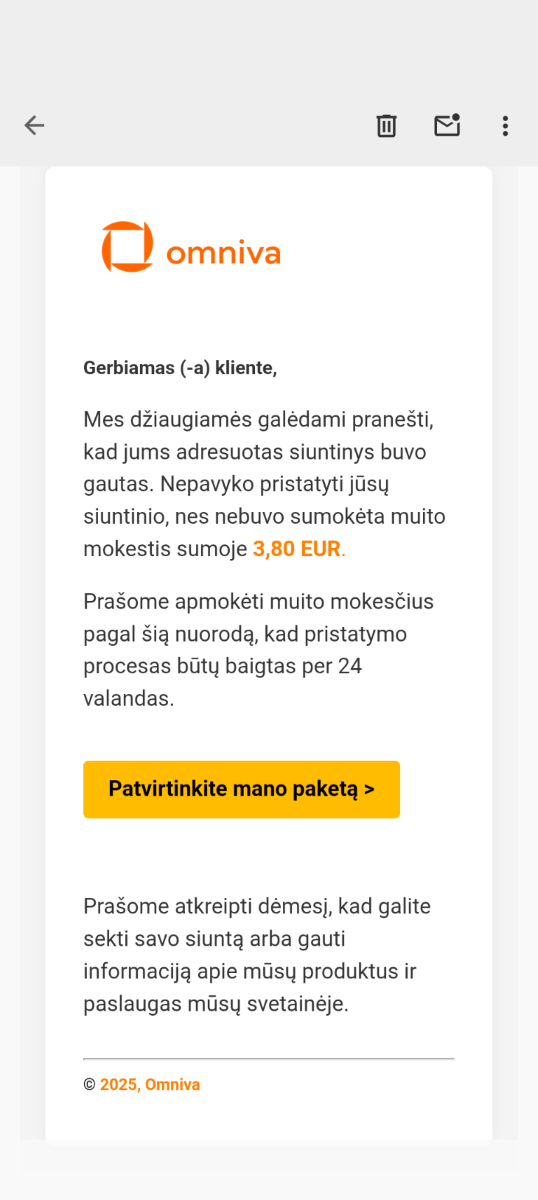This screenshot has width=538, height=1200.
Task: Open the orange 2025, Omniva footer link
Action: pos(150,1084)
